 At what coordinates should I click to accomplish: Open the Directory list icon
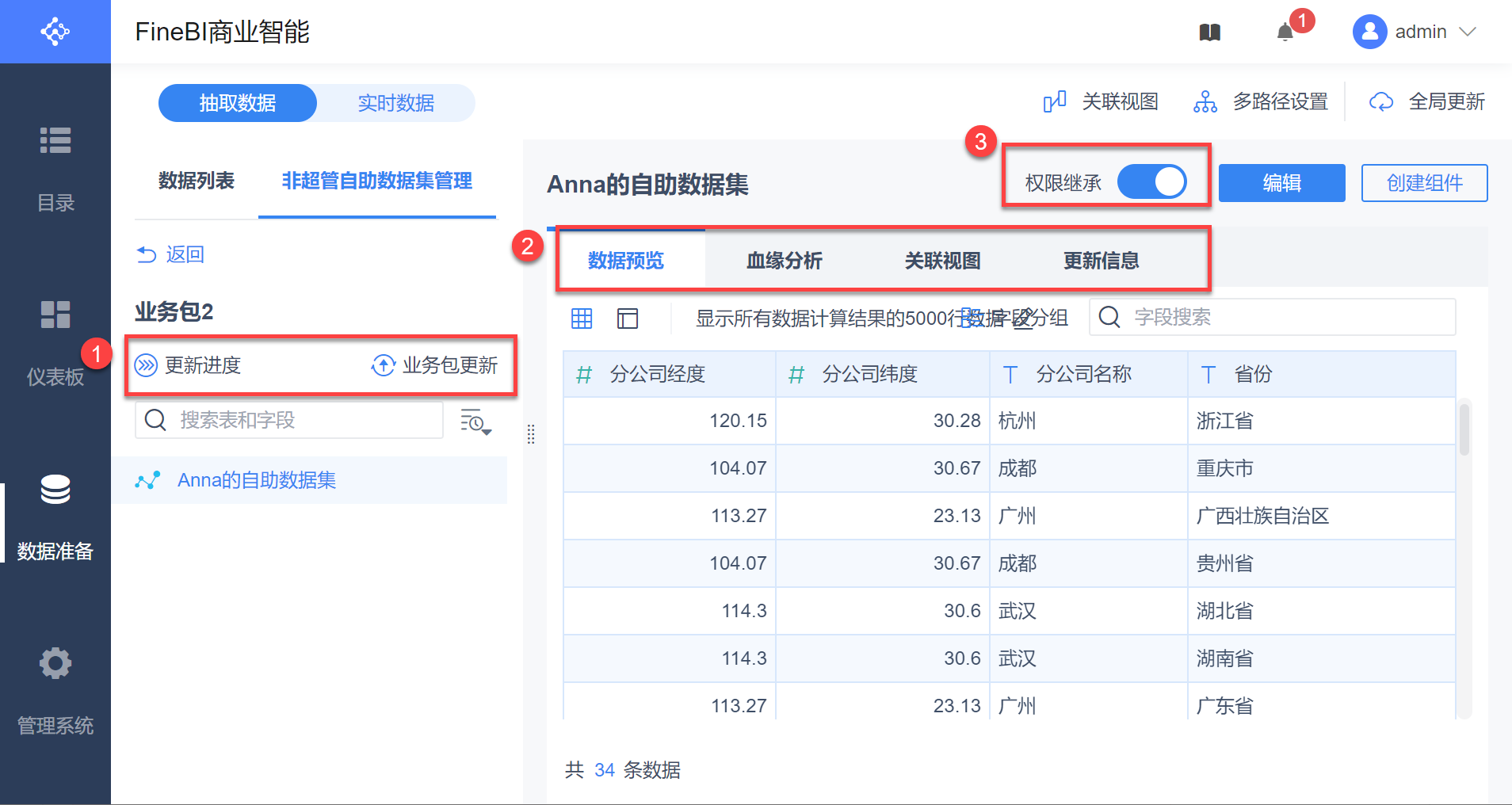pyautogui.click(x=55, y=140)
